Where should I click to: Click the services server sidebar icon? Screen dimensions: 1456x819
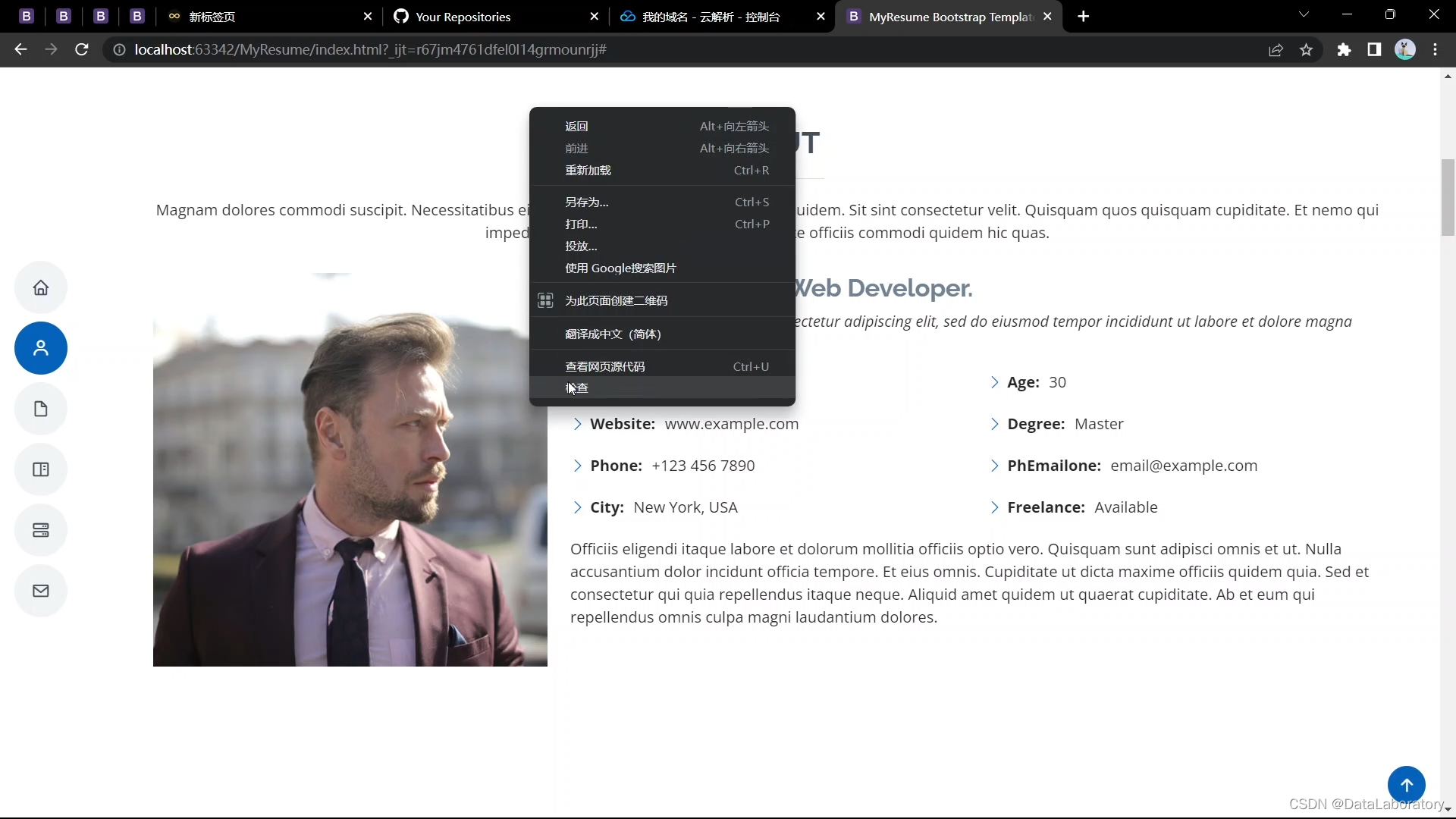41,530
